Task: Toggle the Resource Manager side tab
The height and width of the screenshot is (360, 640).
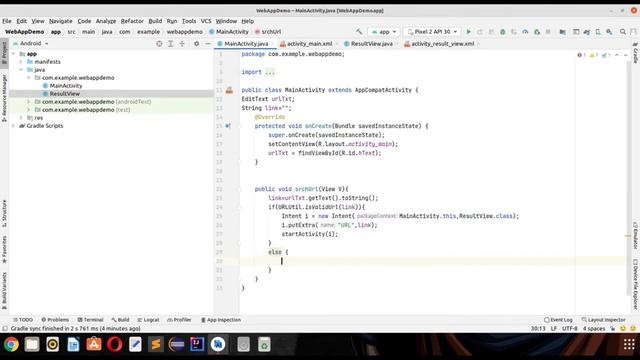Action: 4,98
